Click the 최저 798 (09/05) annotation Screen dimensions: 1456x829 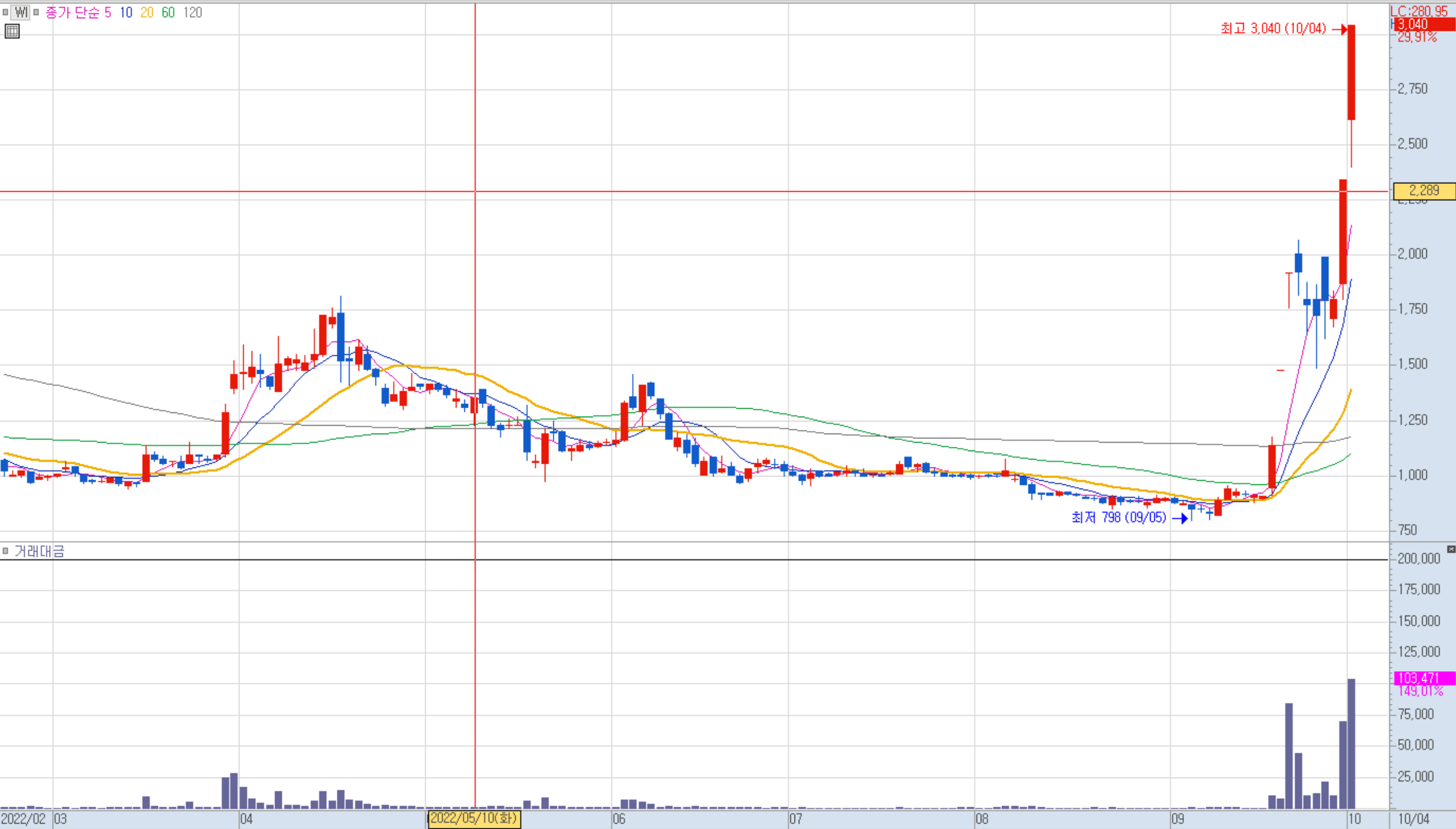(1119, 518)
